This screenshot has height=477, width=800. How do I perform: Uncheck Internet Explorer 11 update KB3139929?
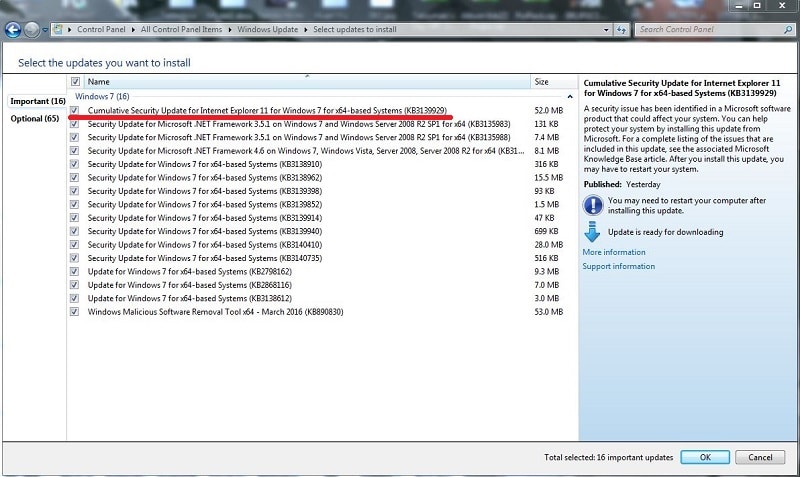tap(74, 110)
